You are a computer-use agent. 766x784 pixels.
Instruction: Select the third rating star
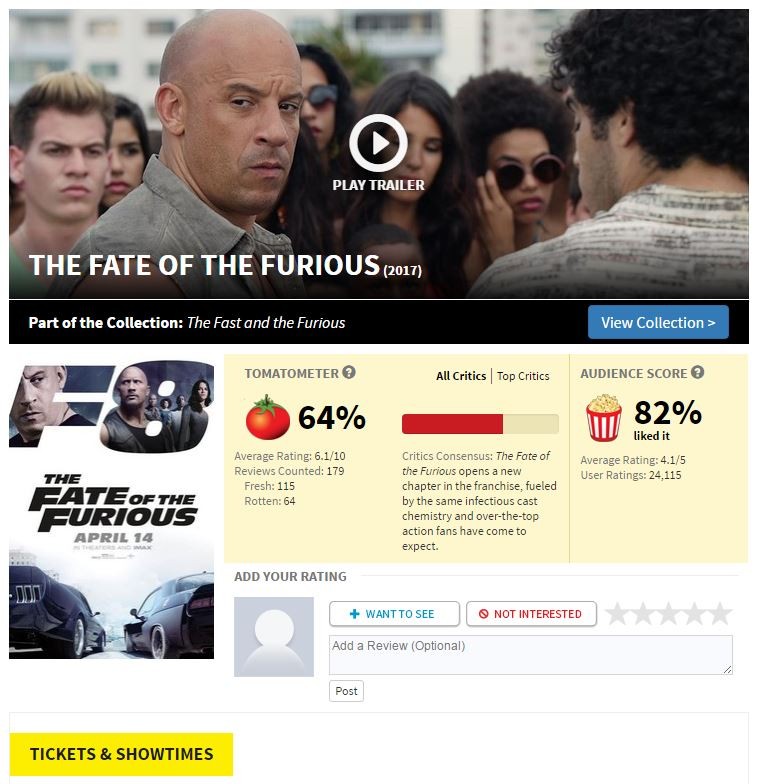[x=669, y=614]
